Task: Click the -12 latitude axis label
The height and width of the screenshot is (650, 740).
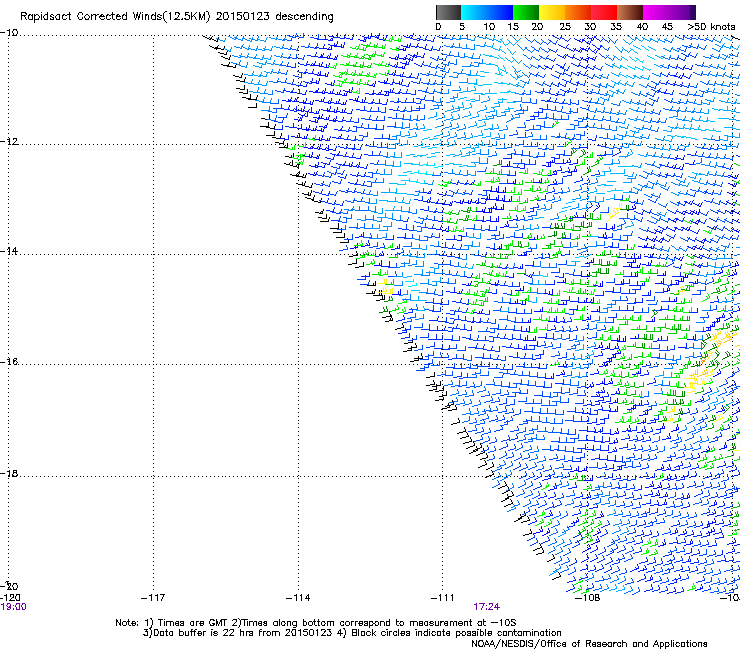Action: point(9,142)
